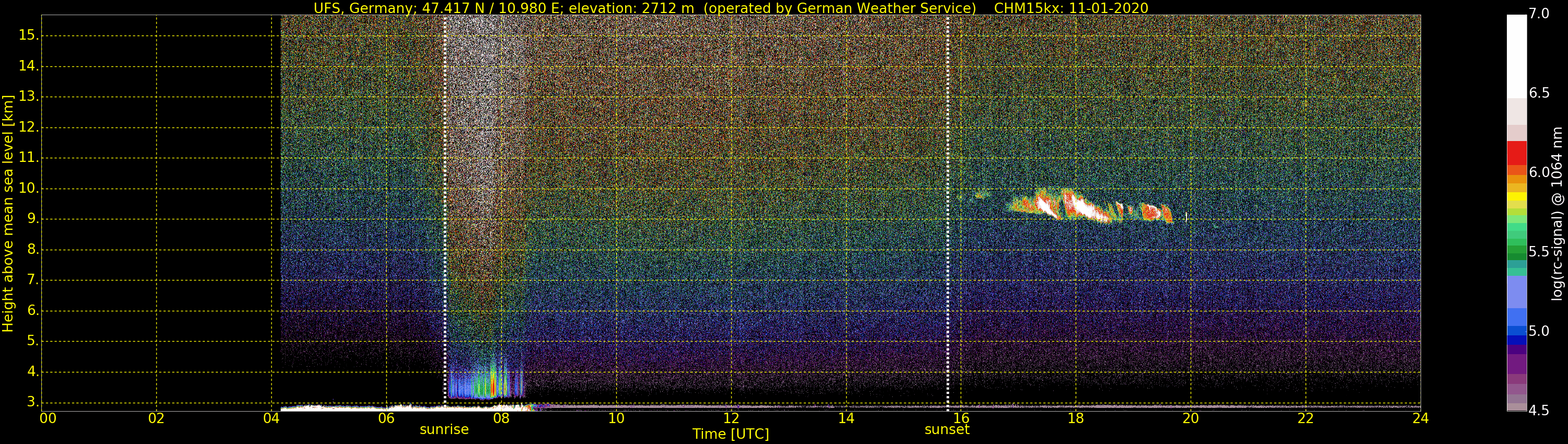Click the white dotted sunrise line in plot

[x=445, y=213]
